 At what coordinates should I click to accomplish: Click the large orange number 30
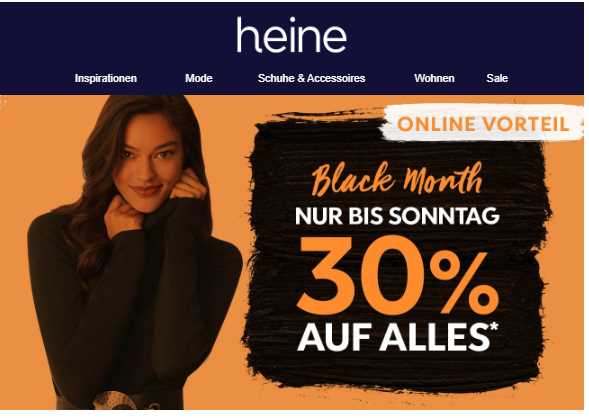tap(361, 275)
